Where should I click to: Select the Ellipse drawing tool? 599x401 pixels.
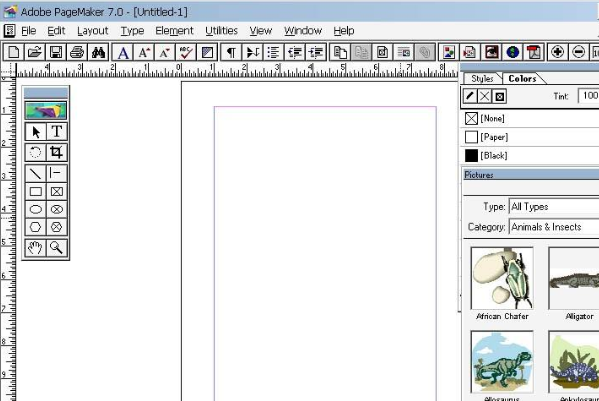click(36, 209)
